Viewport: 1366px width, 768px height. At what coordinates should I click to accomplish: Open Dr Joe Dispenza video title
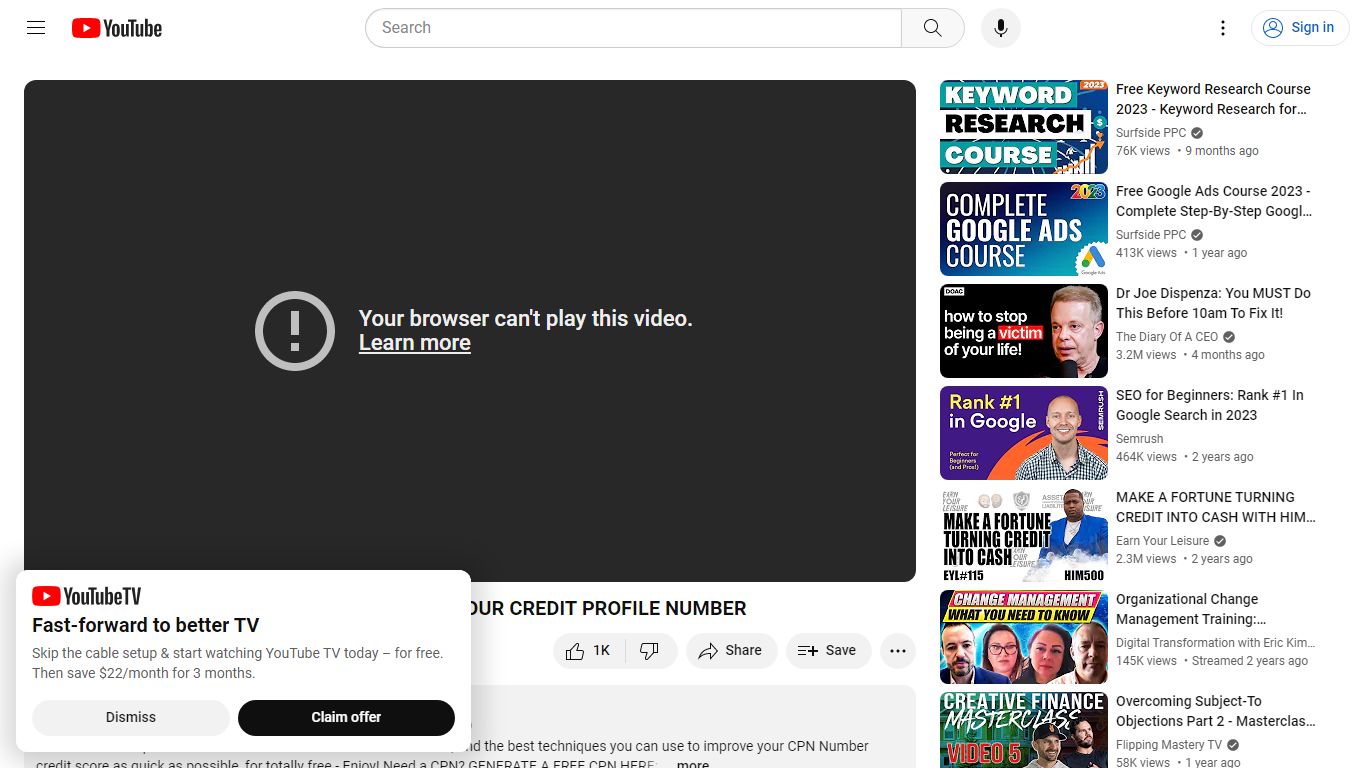1213,303
